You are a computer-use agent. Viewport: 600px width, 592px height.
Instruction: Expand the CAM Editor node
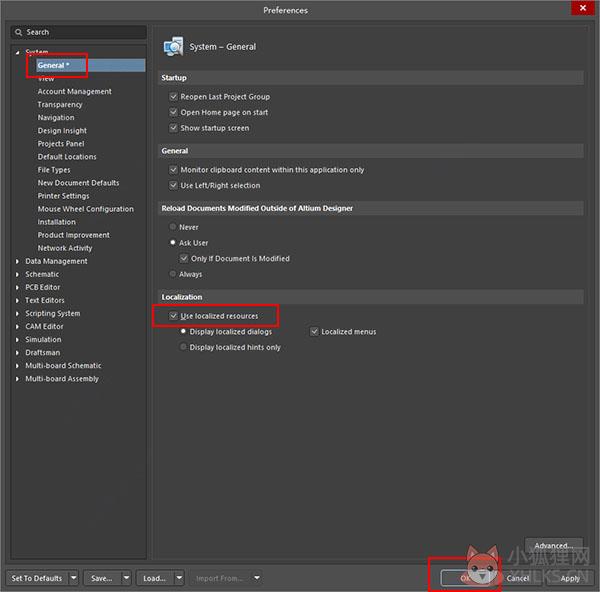[x=17, y=326]
